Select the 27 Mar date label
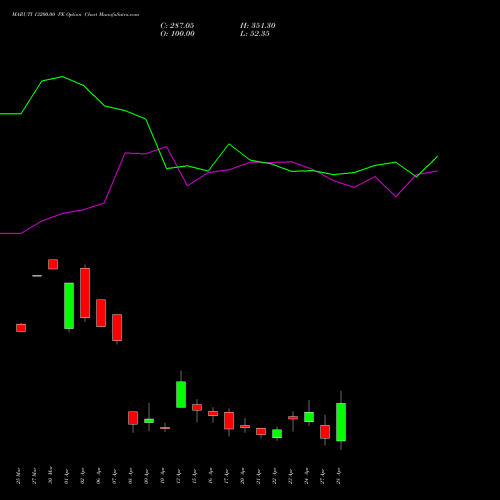Image resolution: width=500 pixels, height=500 pixels. (x=34, y=476)
